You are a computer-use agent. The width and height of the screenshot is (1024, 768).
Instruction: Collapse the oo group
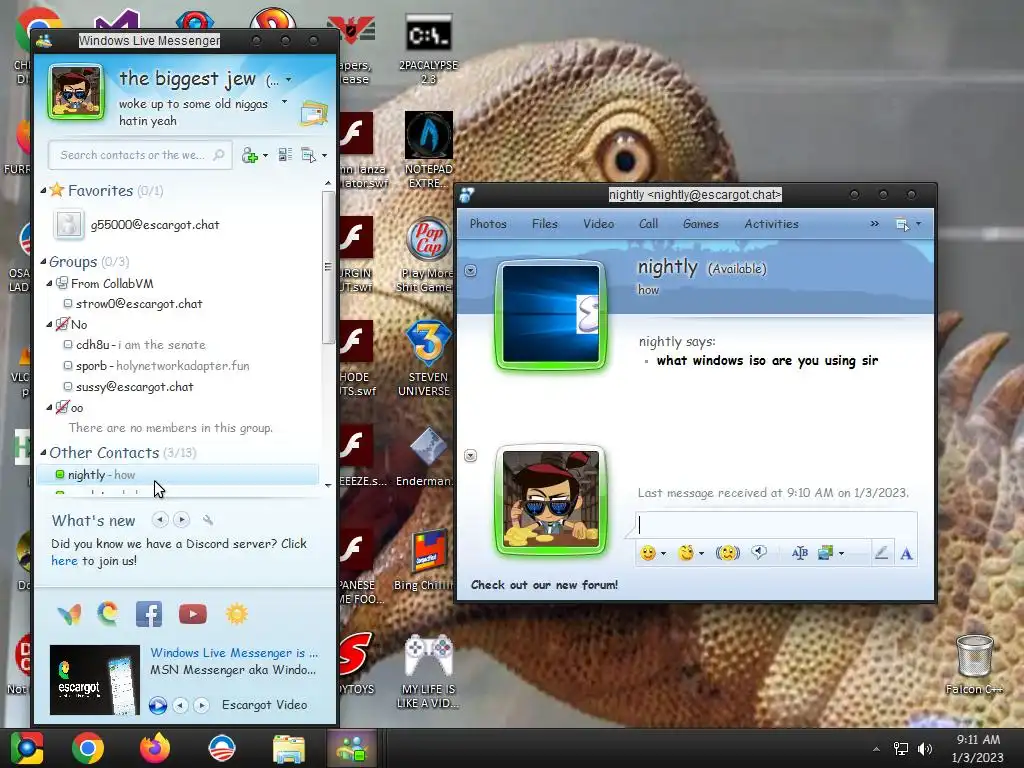click(50, 408)
